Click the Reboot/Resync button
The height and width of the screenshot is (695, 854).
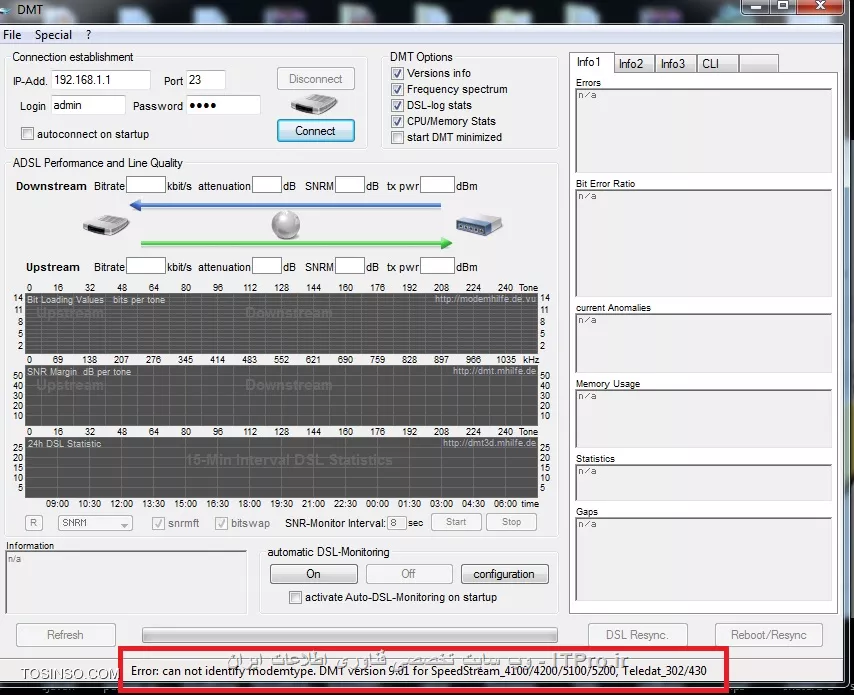pos(768,635)
